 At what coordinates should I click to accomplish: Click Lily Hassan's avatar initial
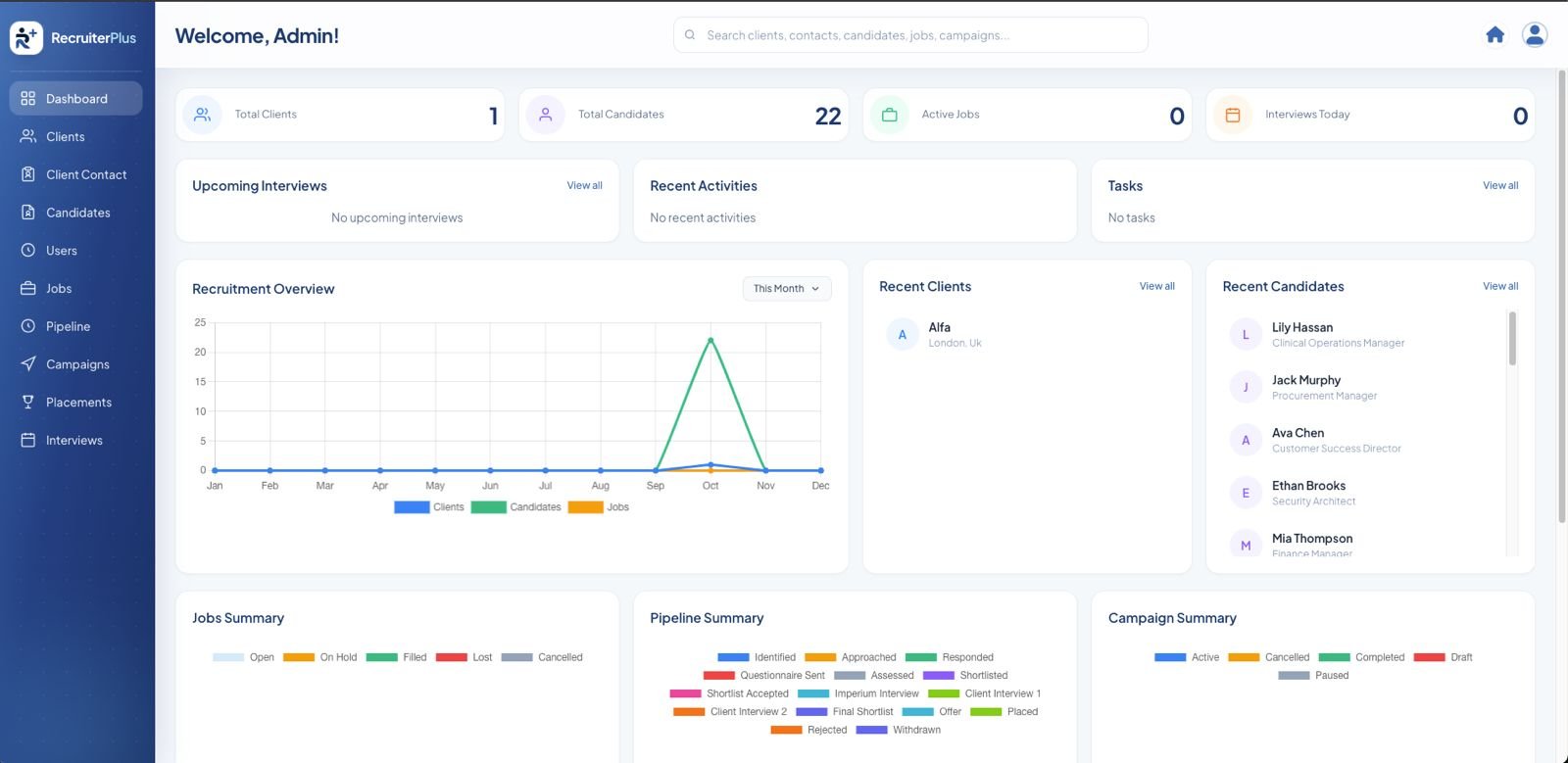[1246, 335]
